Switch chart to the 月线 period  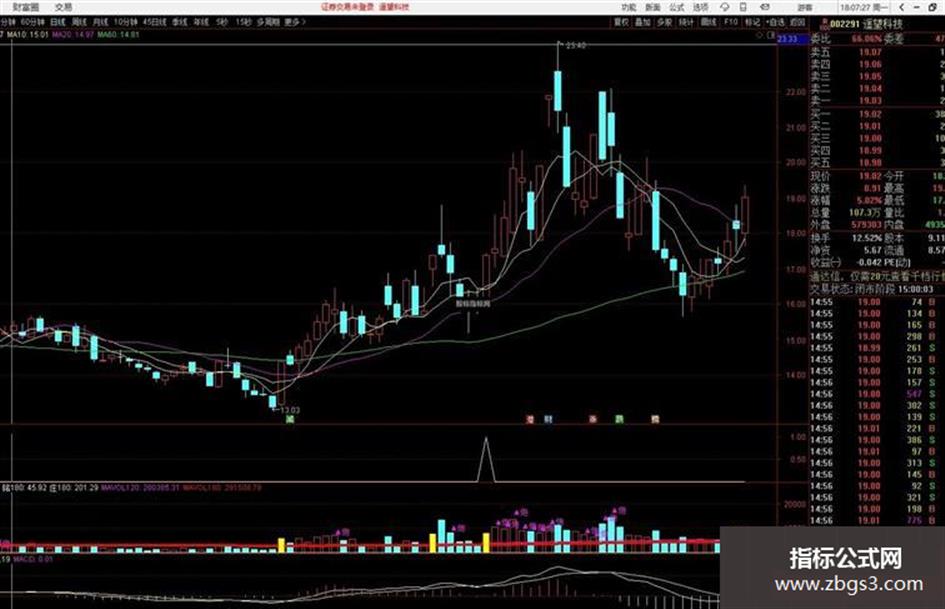[100, 22]
